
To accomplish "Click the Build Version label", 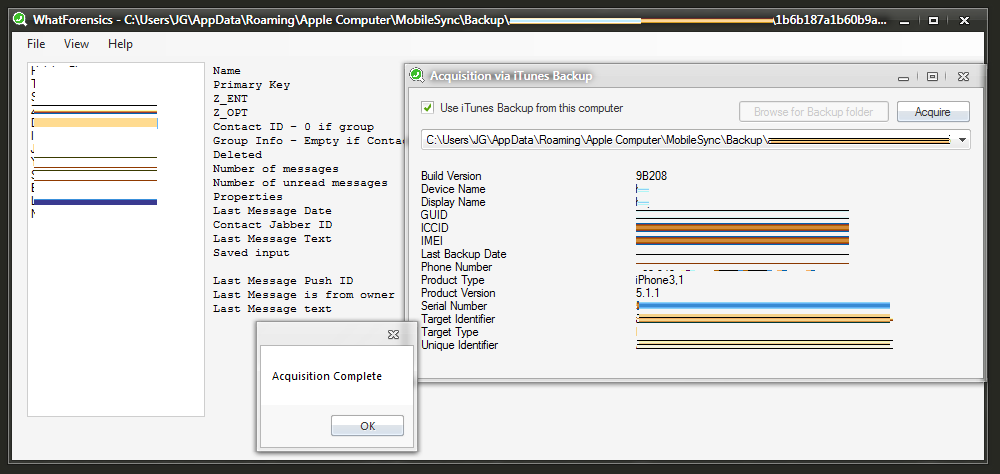I will click(x=451, y=176).
